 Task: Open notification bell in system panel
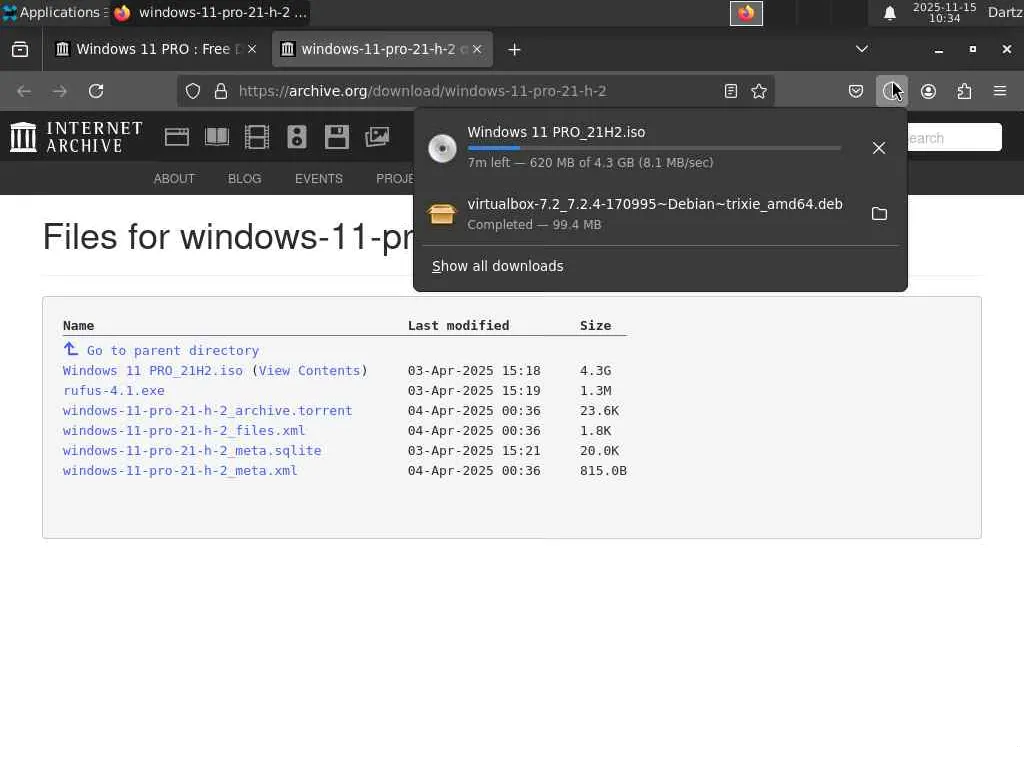889,13
